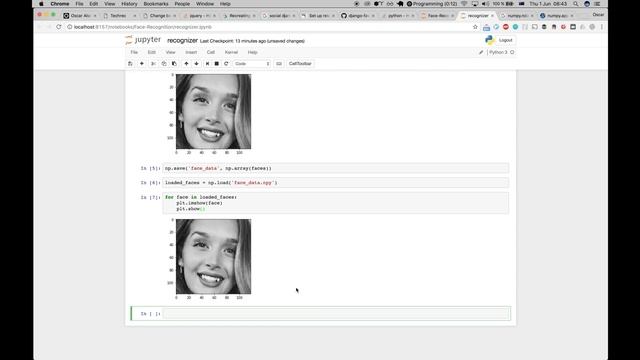640x360 pixels.
Task: Click the Spotlight search icon in the menu bar
Action: pyautogui.click(x=576, y=4)
